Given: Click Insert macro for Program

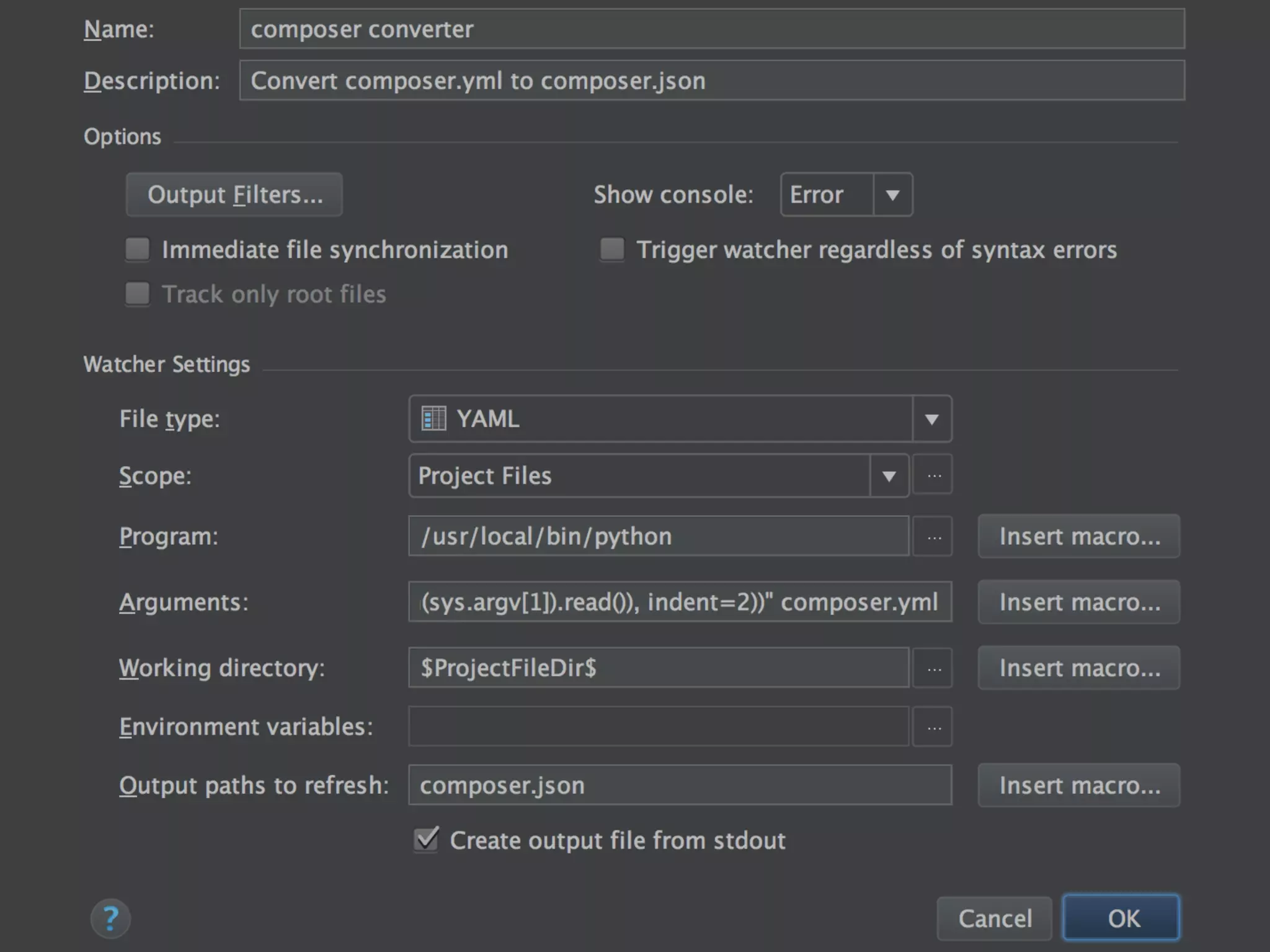Looking at the screenshot, I should [x=1078, y=536].
